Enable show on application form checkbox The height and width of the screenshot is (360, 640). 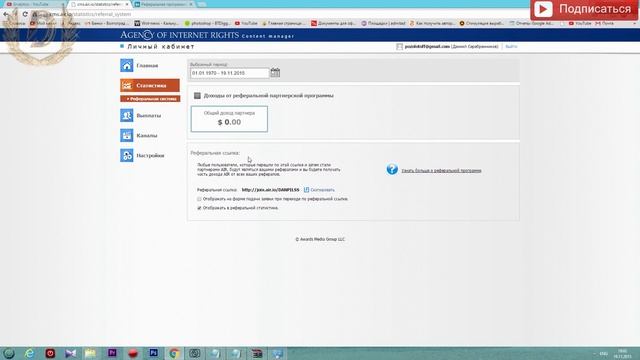click(199, 199)
